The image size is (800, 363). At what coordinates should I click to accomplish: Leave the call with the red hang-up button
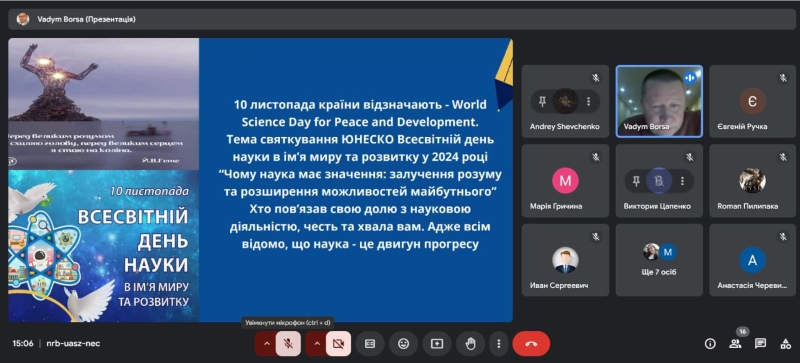tap(531, 344)
